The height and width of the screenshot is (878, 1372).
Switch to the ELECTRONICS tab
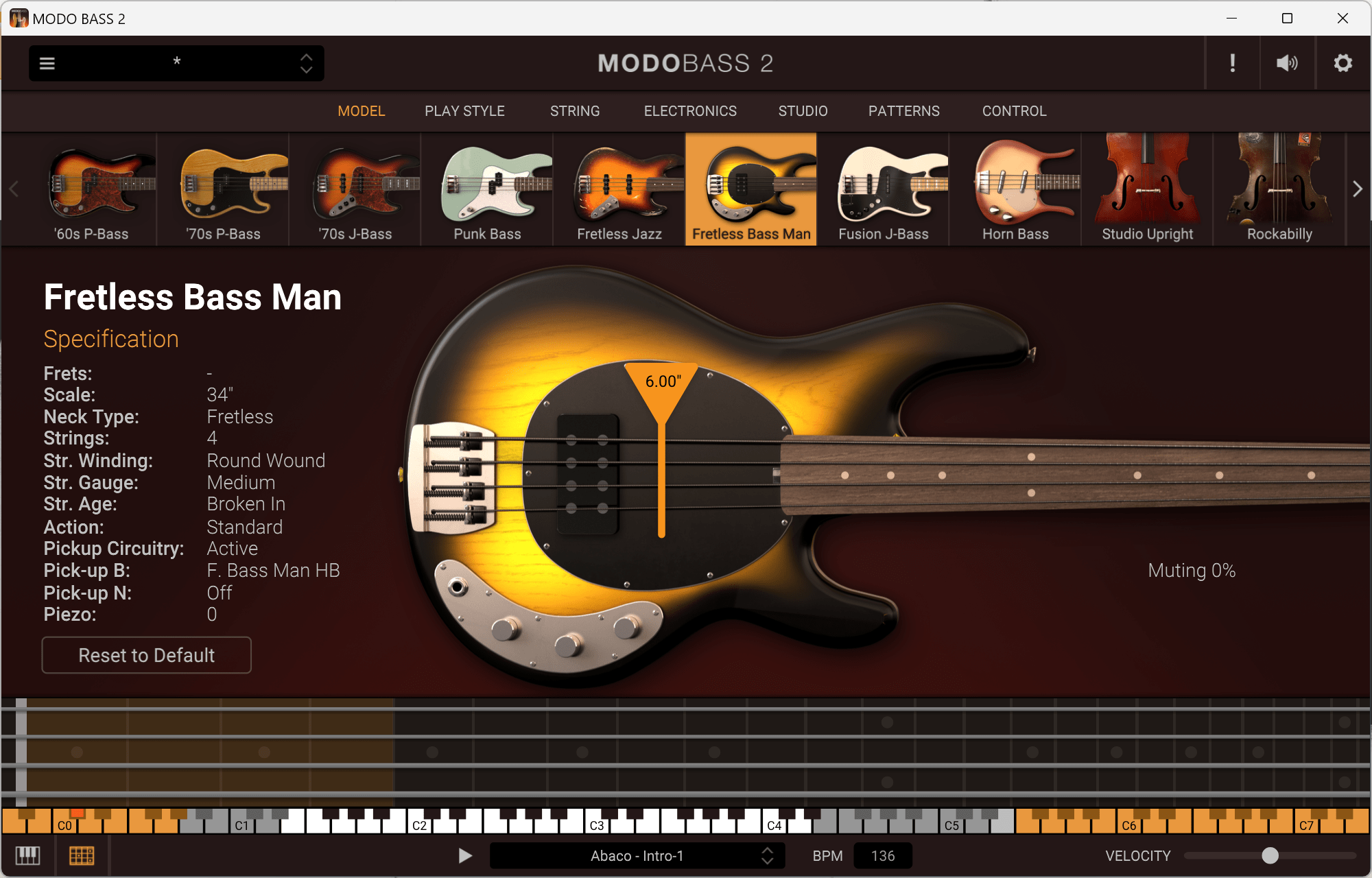pyautogui.click(x=690, y=111)
